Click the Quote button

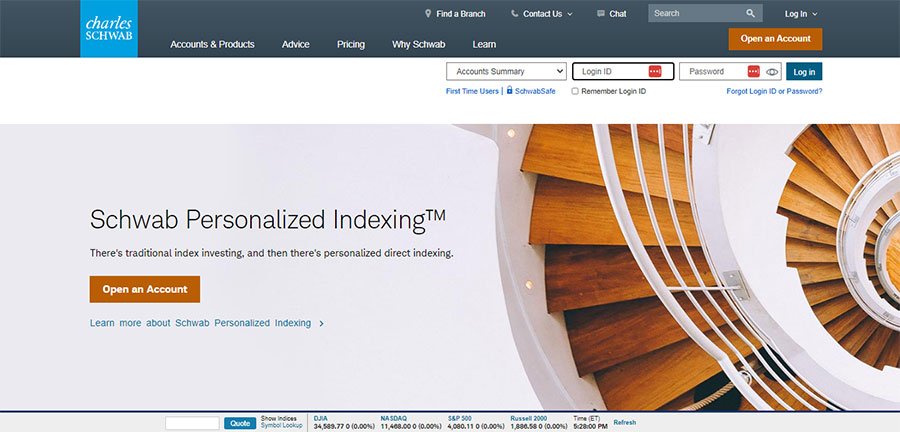pyautogui.click(x=240, y=423)
